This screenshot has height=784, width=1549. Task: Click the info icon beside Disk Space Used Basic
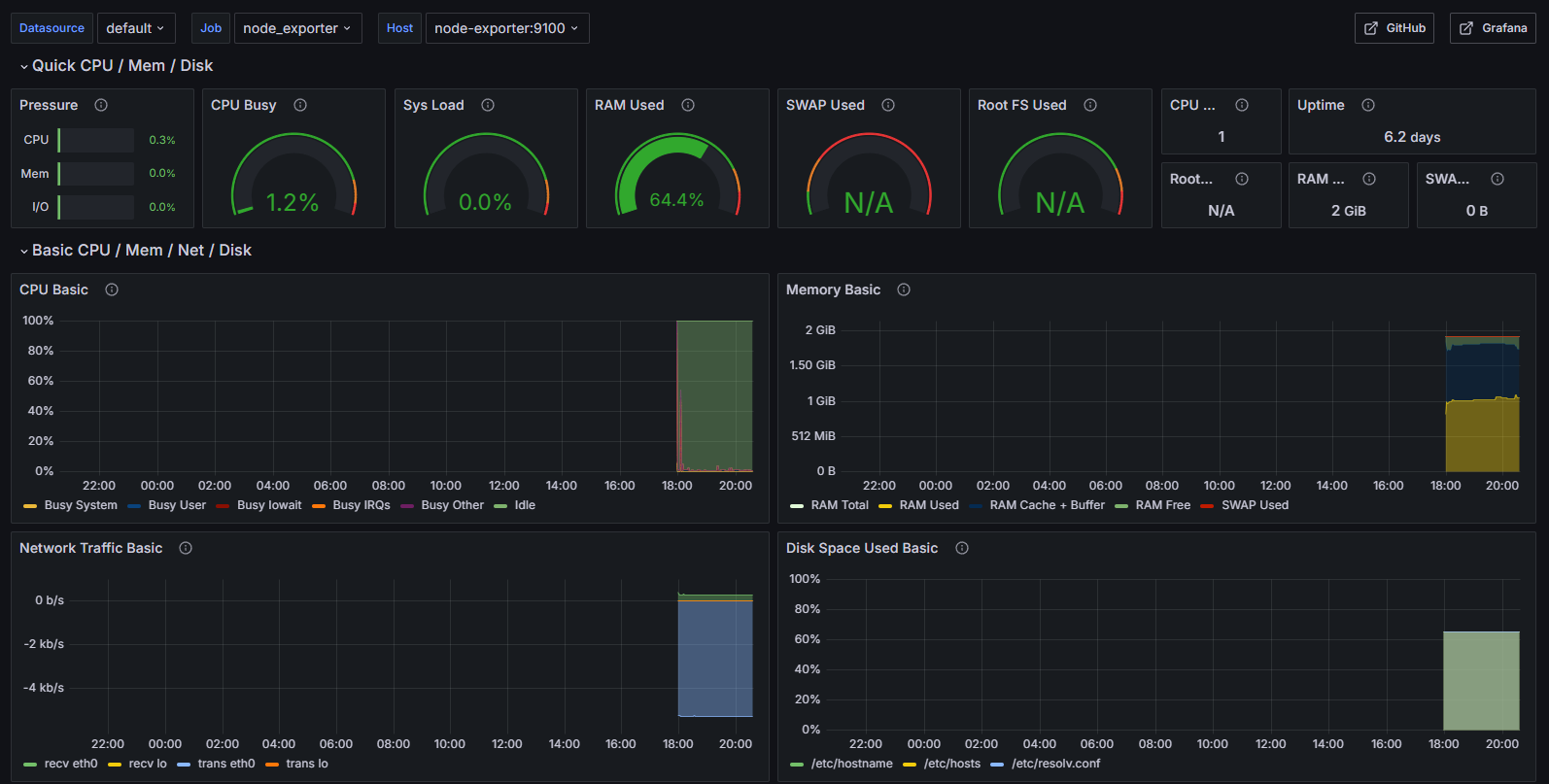click(x=962, y=548)
